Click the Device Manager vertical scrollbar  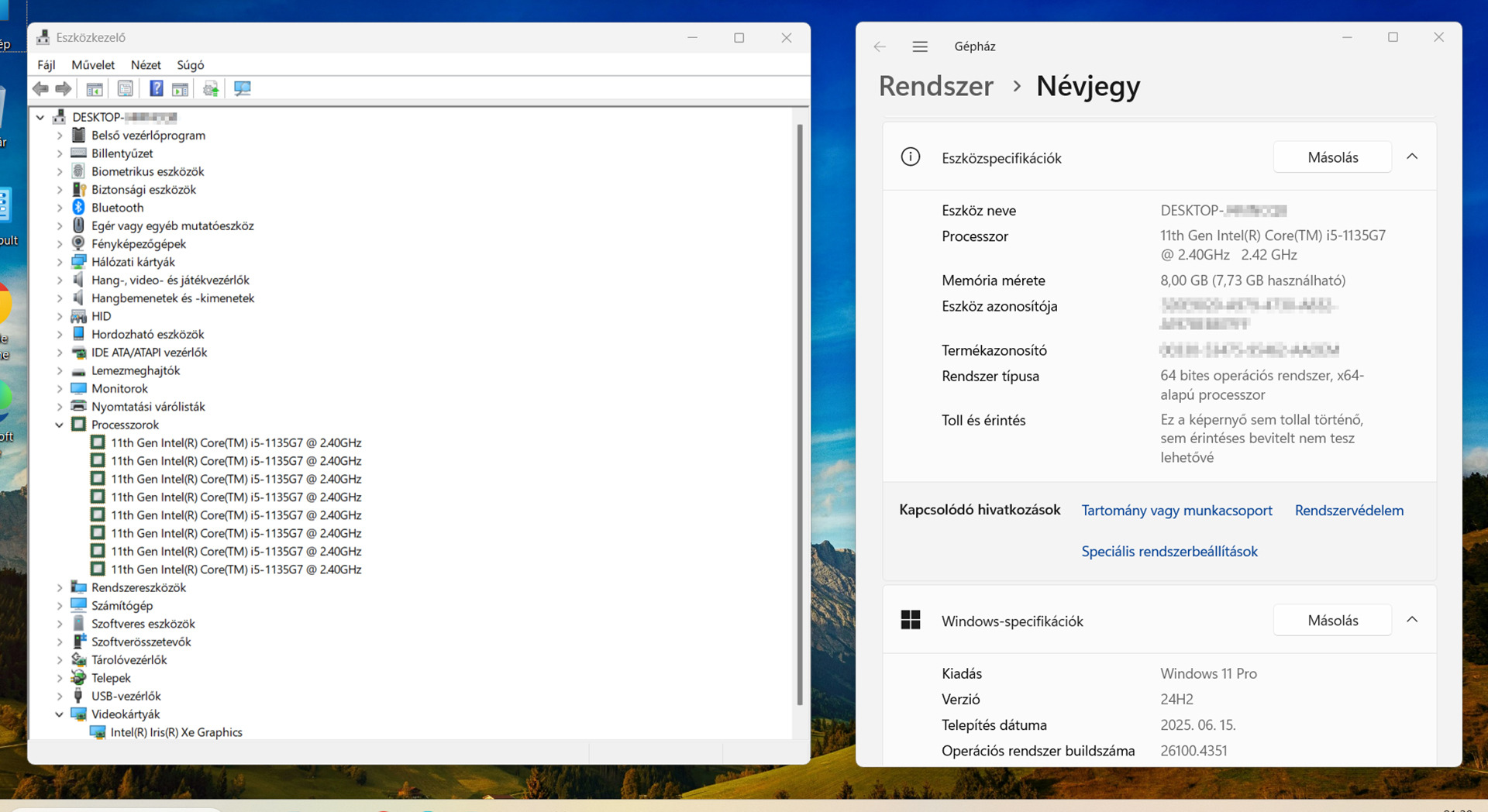[x=800, y=415]
